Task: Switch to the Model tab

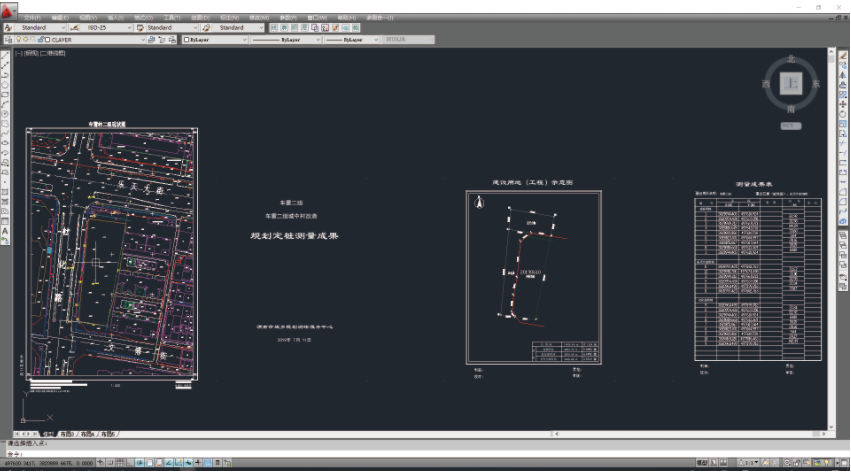Action: [x=48, y=435]
